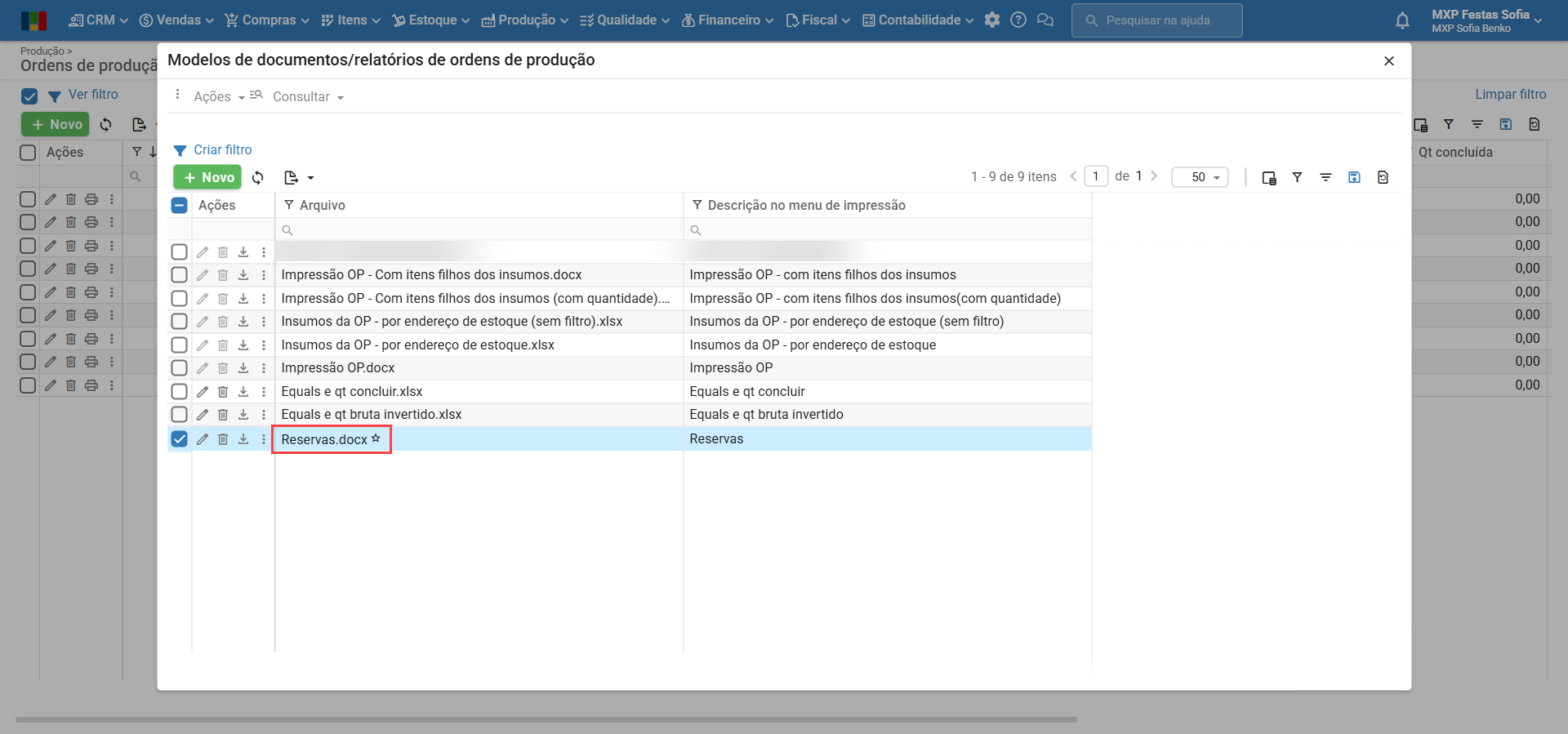Open the Financeiro menu
The image size is (1568, 734).
click(728, 20)
